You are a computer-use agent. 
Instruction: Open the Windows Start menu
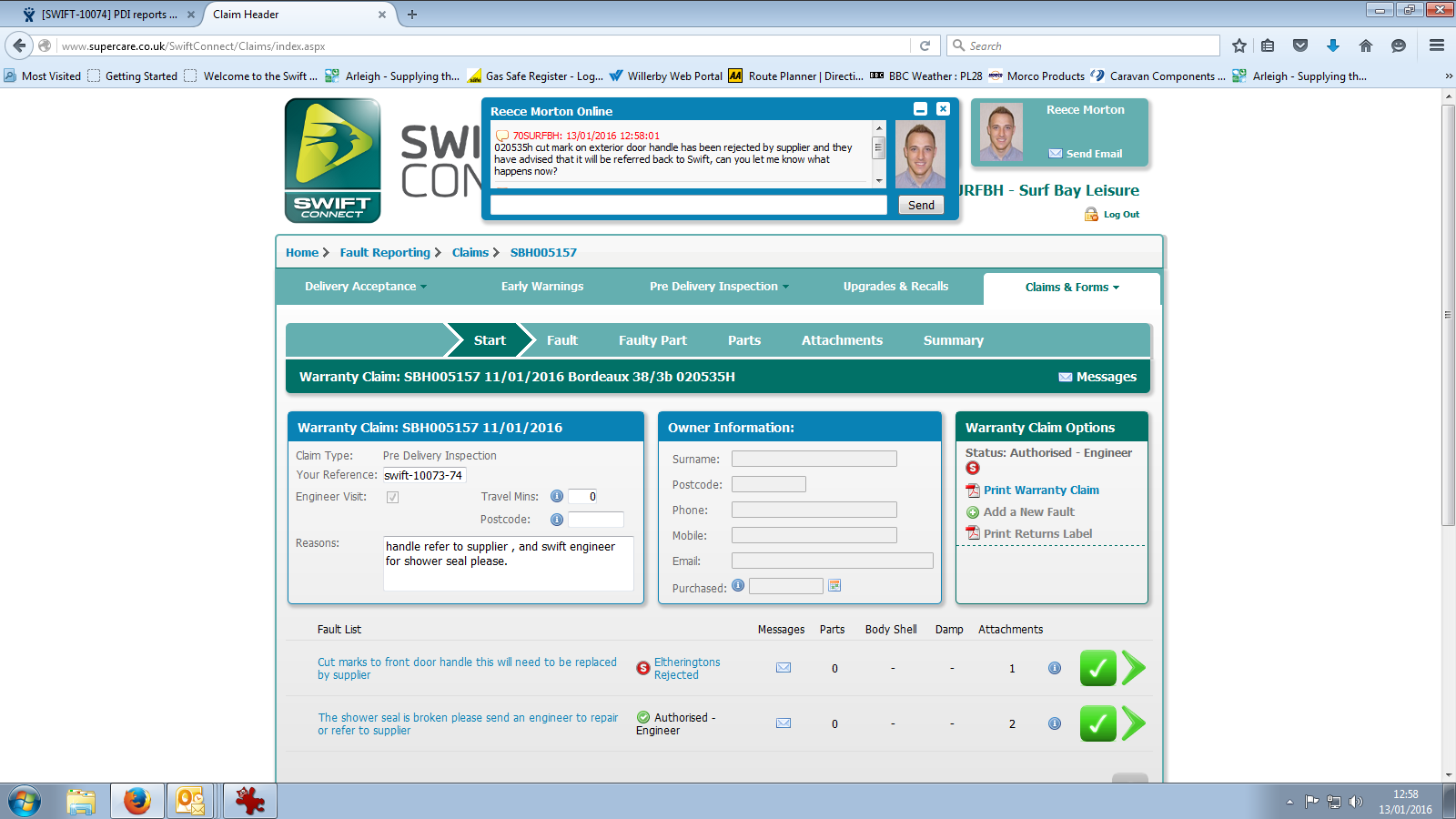pyautogui.click(x=25, y=801)
